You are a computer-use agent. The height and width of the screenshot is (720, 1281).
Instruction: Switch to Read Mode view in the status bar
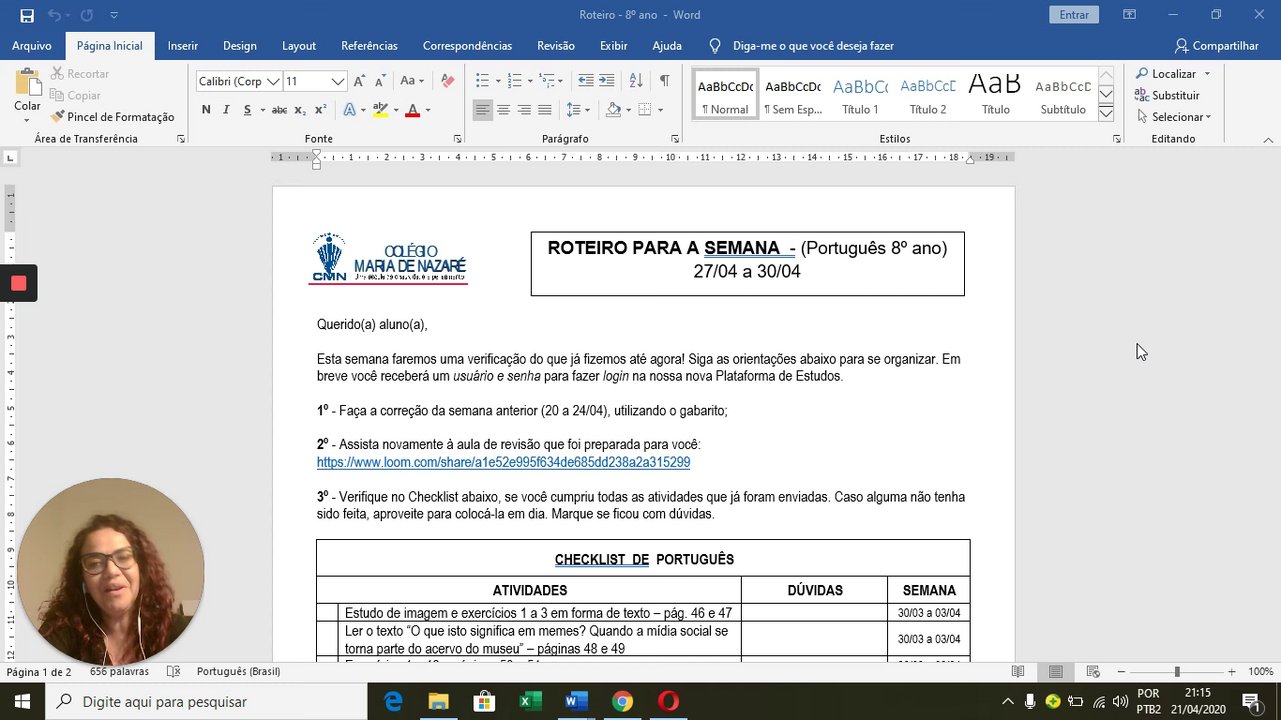click(1018, 672)
